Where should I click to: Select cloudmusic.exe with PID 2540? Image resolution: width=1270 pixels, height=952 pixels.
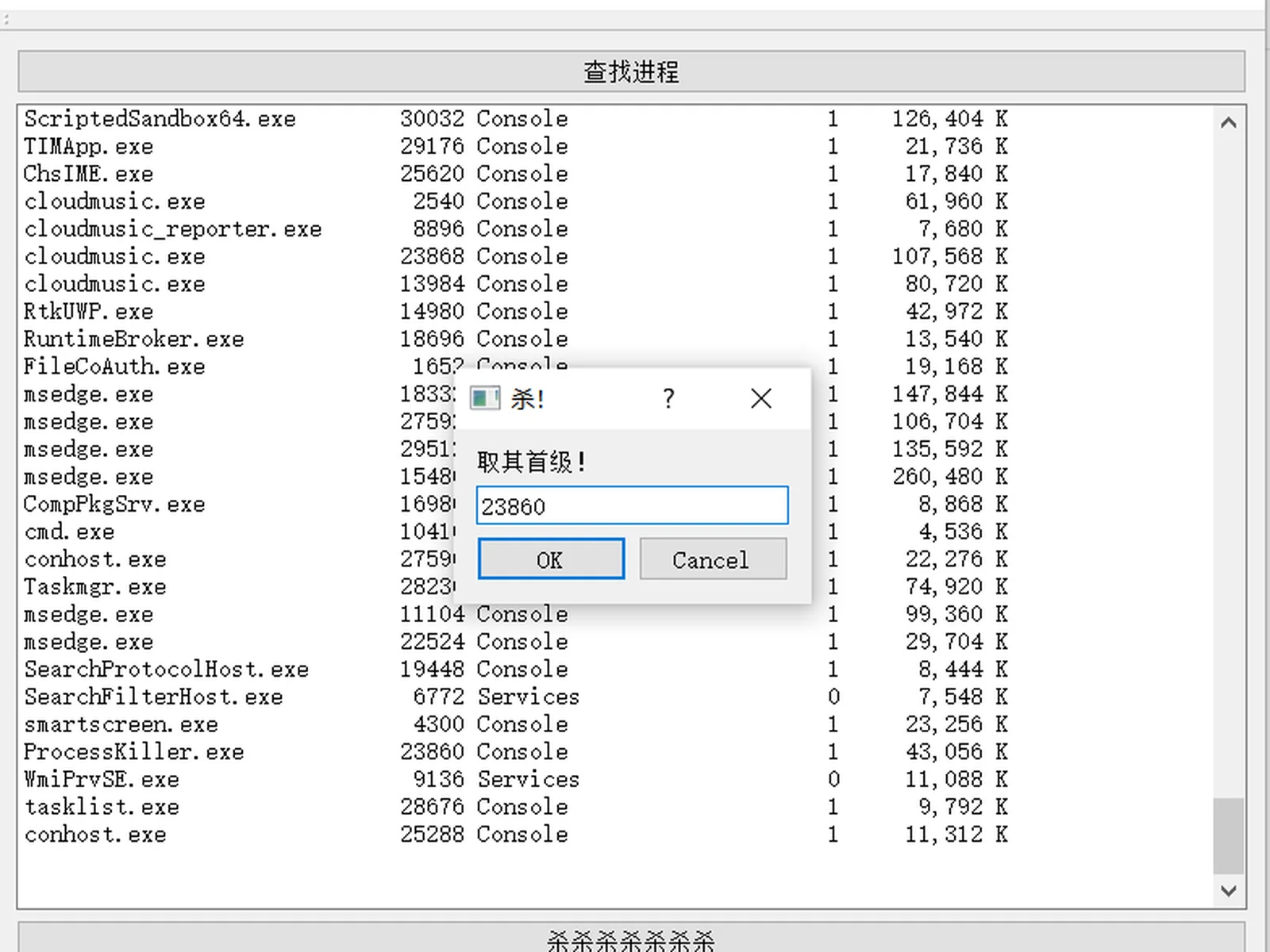click(516, 202)
